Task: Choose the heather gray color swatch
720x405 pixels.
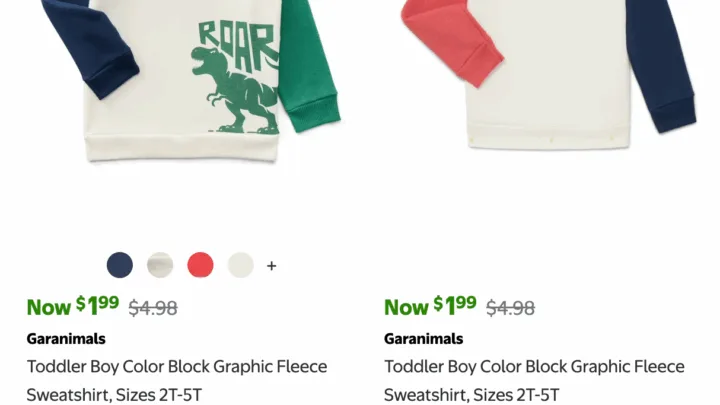Action: pyautogui.click(x=160, y=265)
